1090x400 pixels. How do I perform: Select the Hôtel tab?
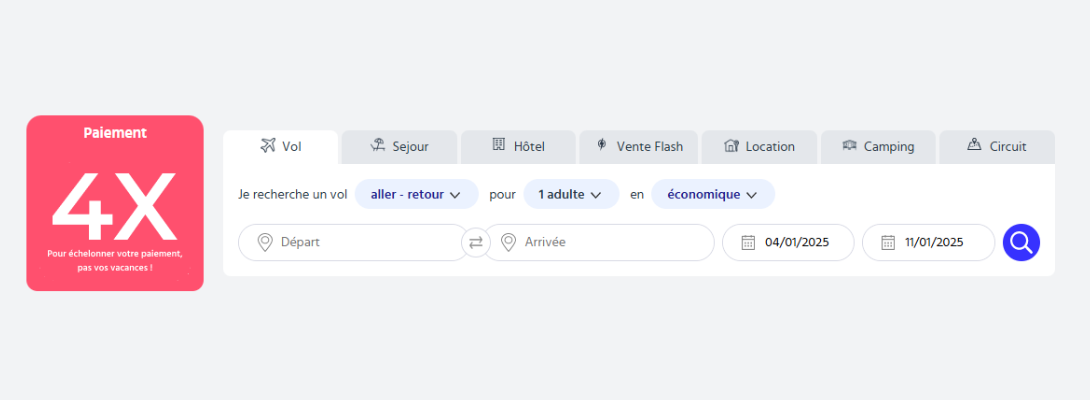tap(518, 147)
